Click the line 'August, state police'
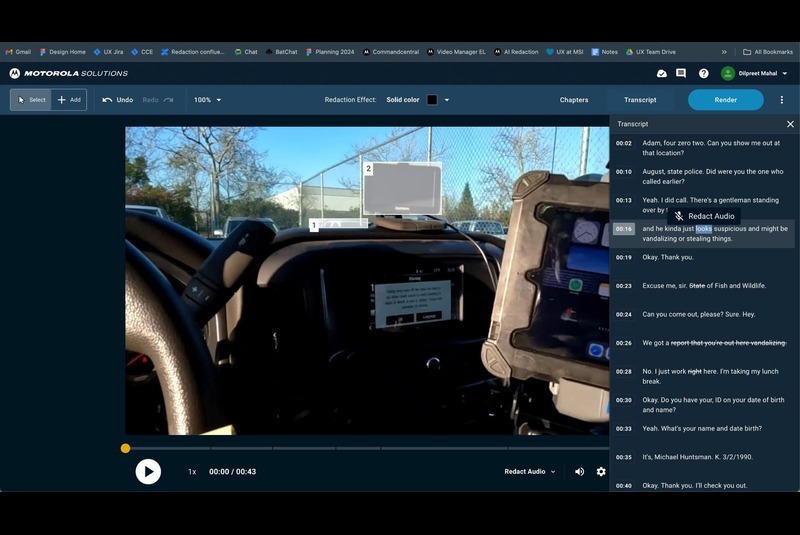 tap(713, 176)
